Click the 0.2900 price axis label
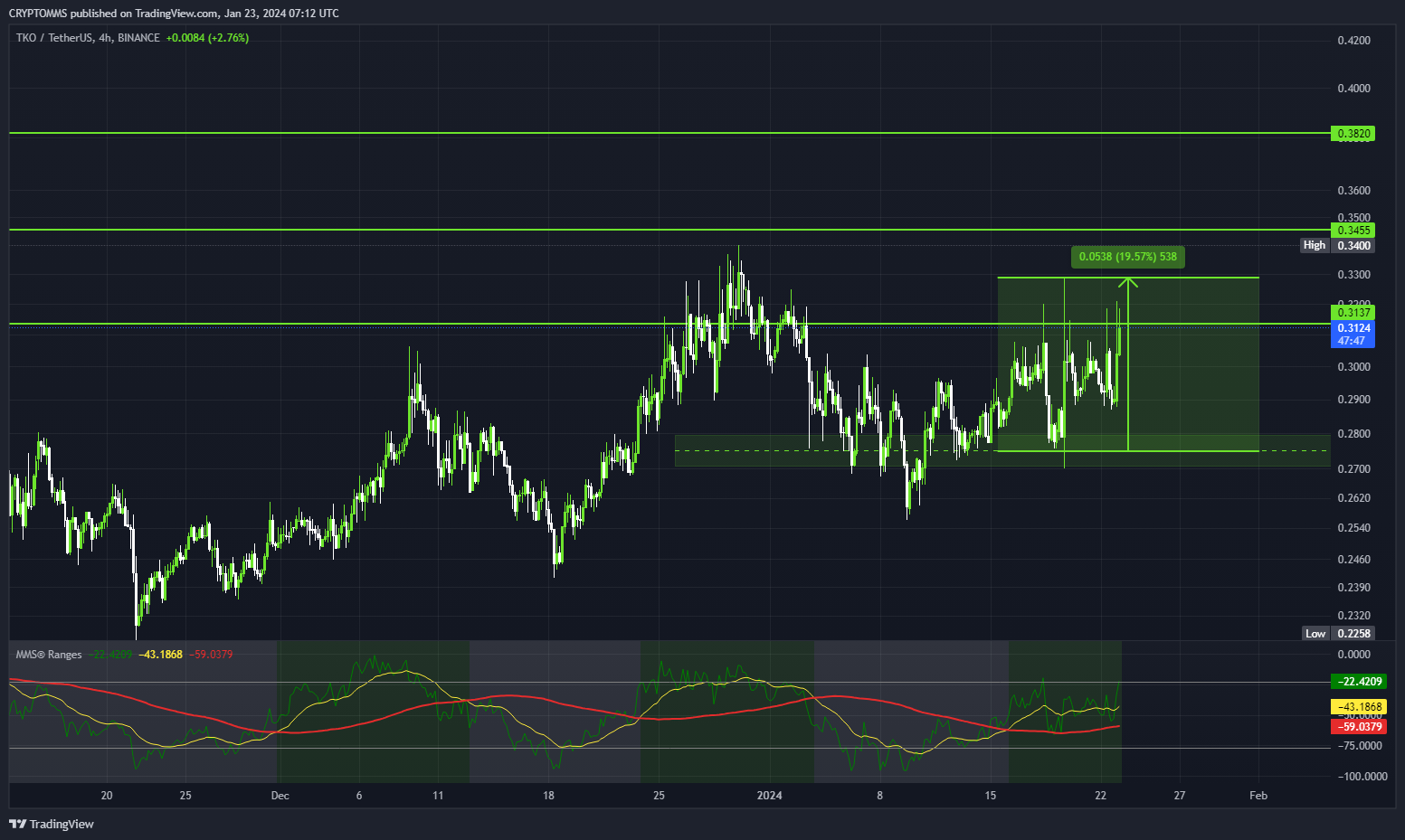 1353,400
